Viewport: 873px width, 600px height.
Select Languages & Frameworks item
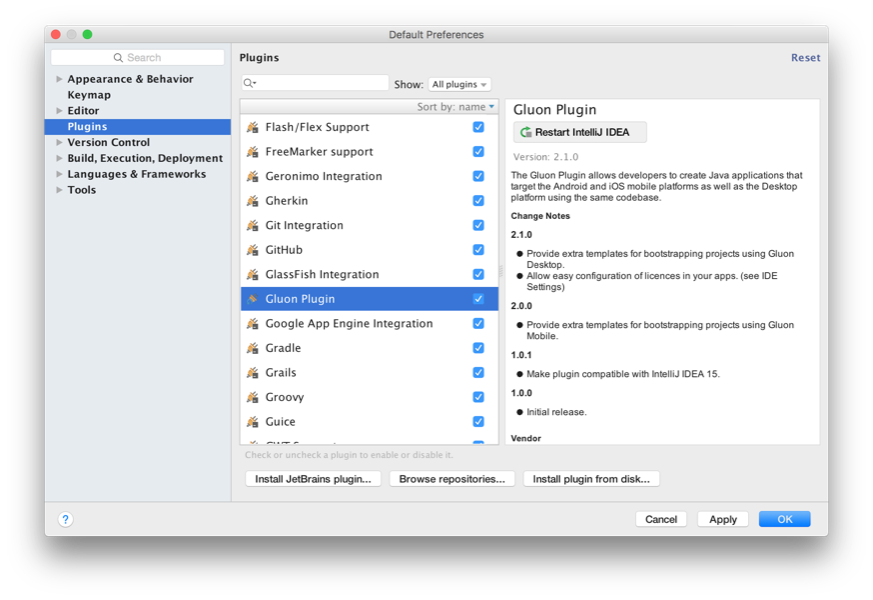click(136, 174)
